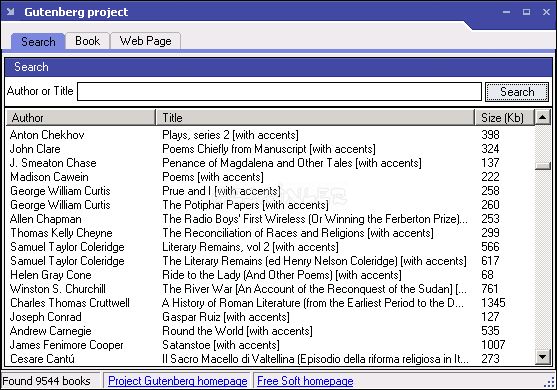Select the Thomas Kelly Cheyne row
This screenshot has height=390, width=557.
(x=270, y=233)
